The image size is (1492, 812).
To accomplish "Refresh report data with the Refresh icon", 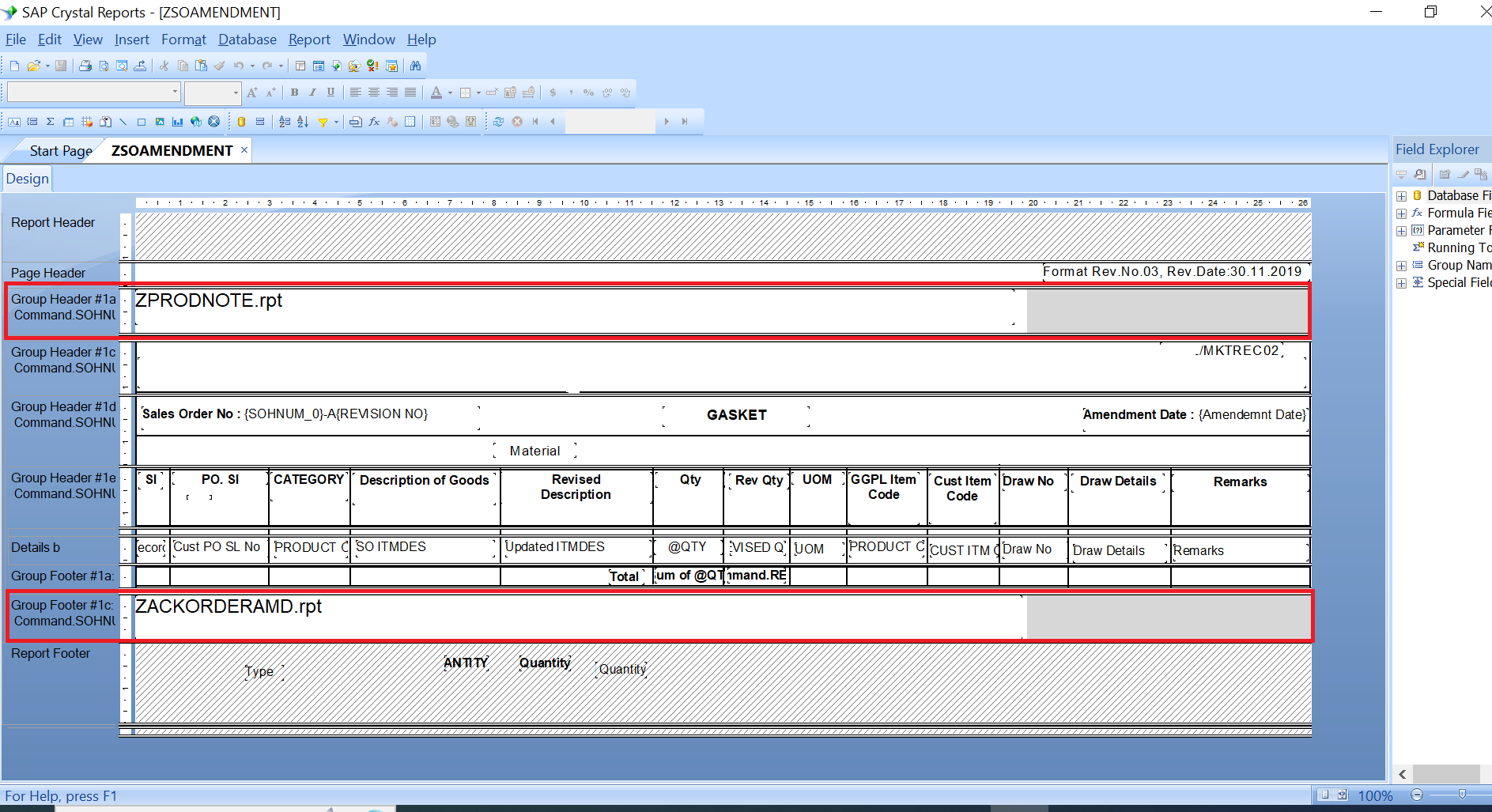I will [x=499, y=122].
